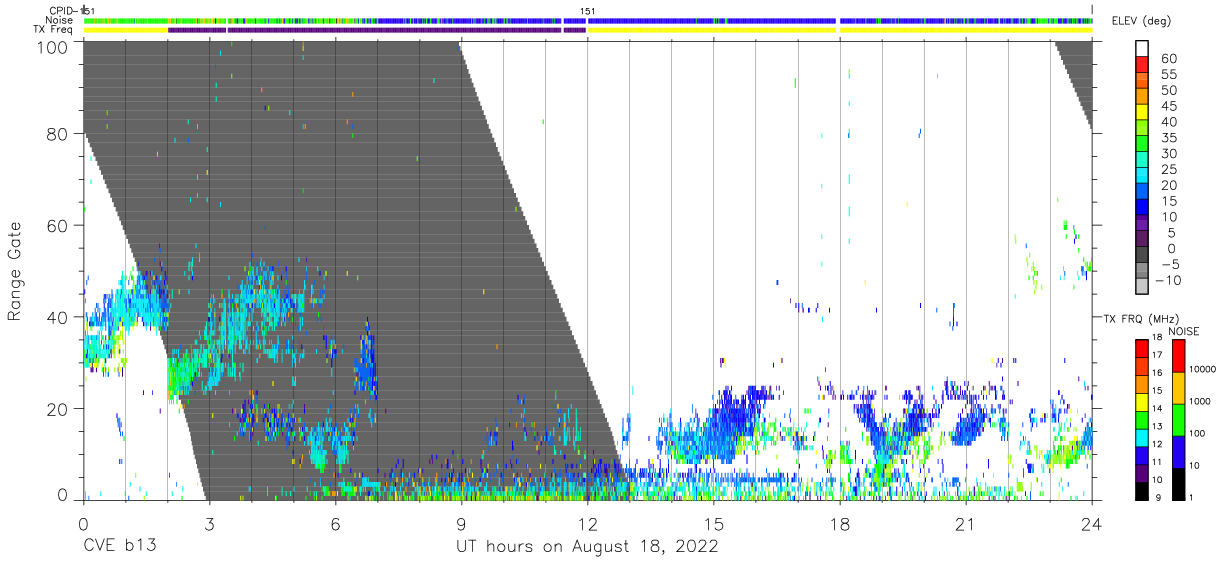Click the ELEV legend value "55"
This screenshot has height=567, width=1228.
pyautogui.click(x=1169, y=75)
